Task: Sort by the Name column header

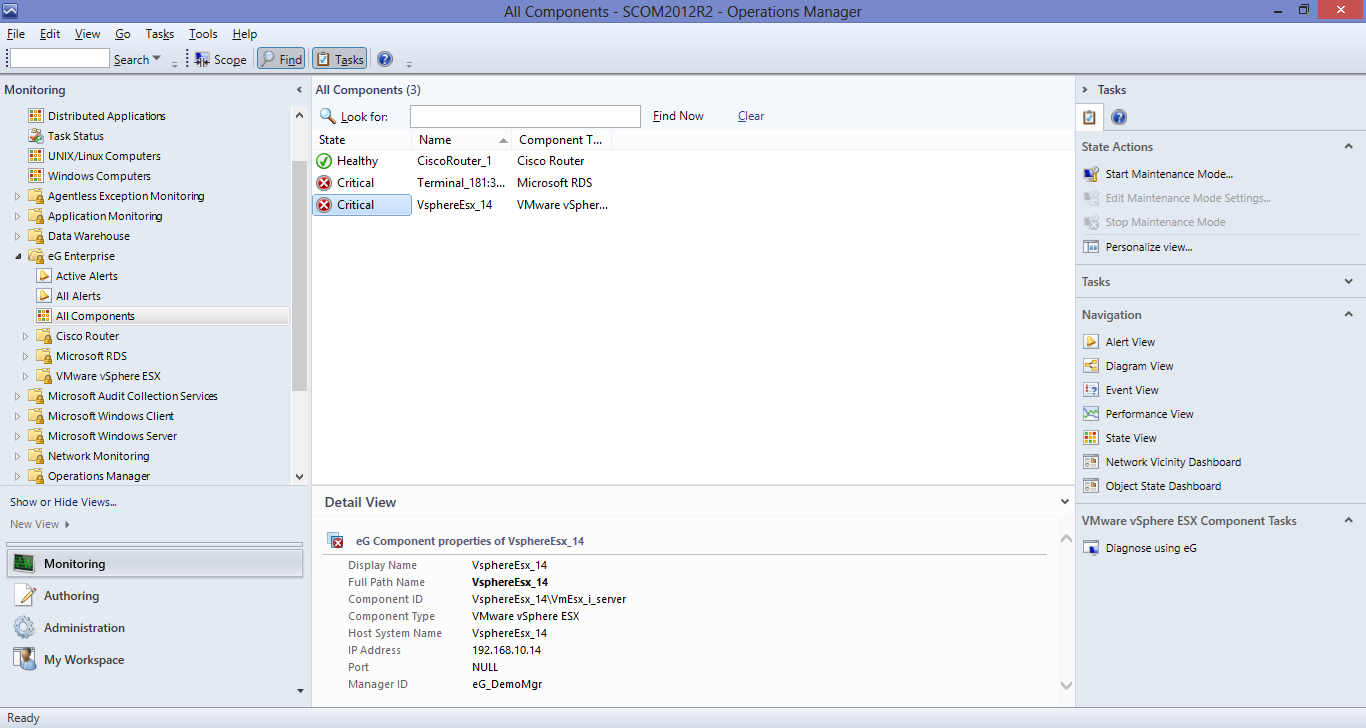Action: [x=462, y=140]
